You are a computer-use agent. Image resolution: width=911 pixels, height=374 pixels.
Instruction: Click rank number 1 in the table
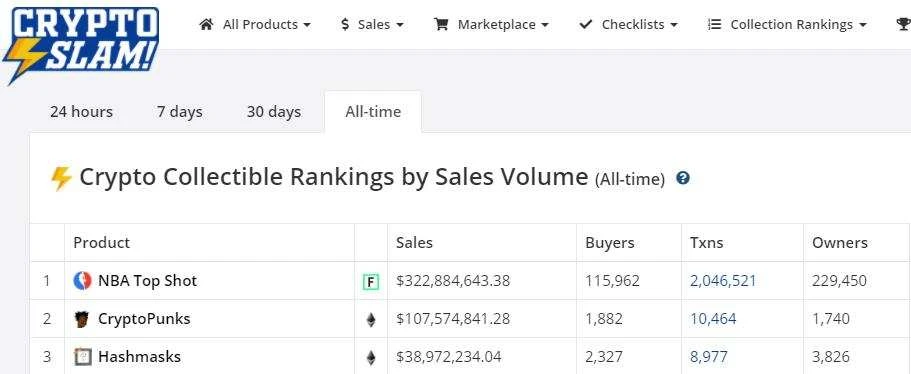[46, 281]
